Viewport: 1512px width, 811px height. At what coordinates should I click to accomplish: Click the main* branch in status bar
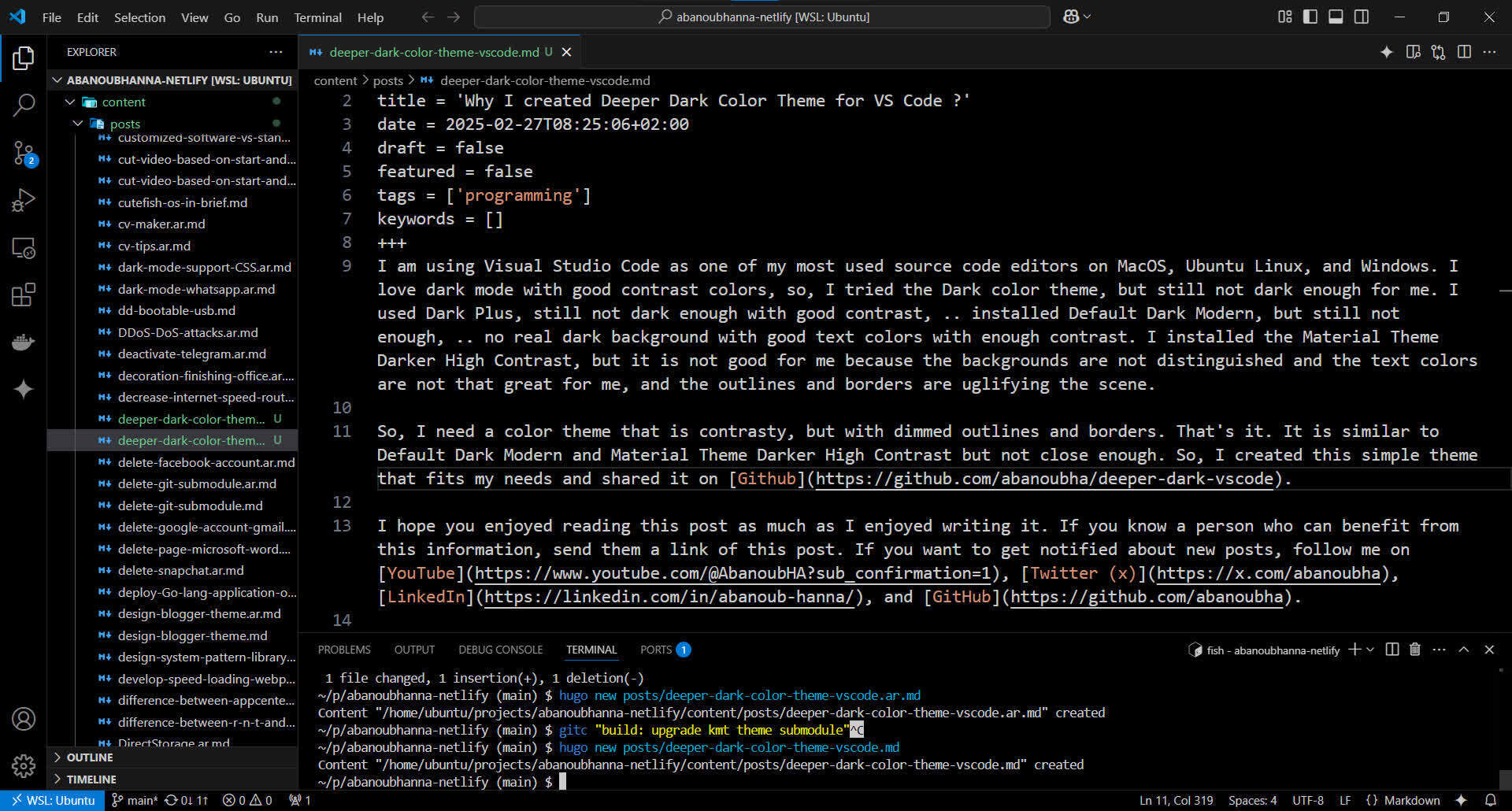135,800
